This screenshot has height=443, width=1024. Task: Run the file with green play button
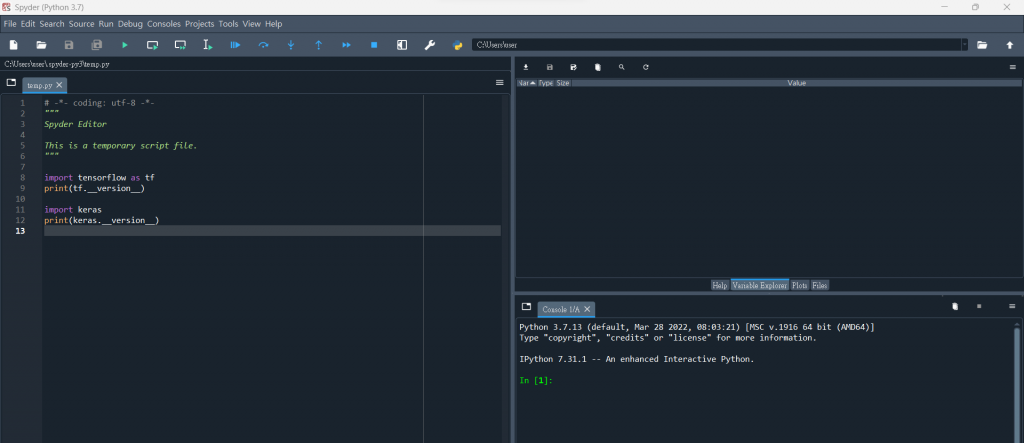[125, 45]
